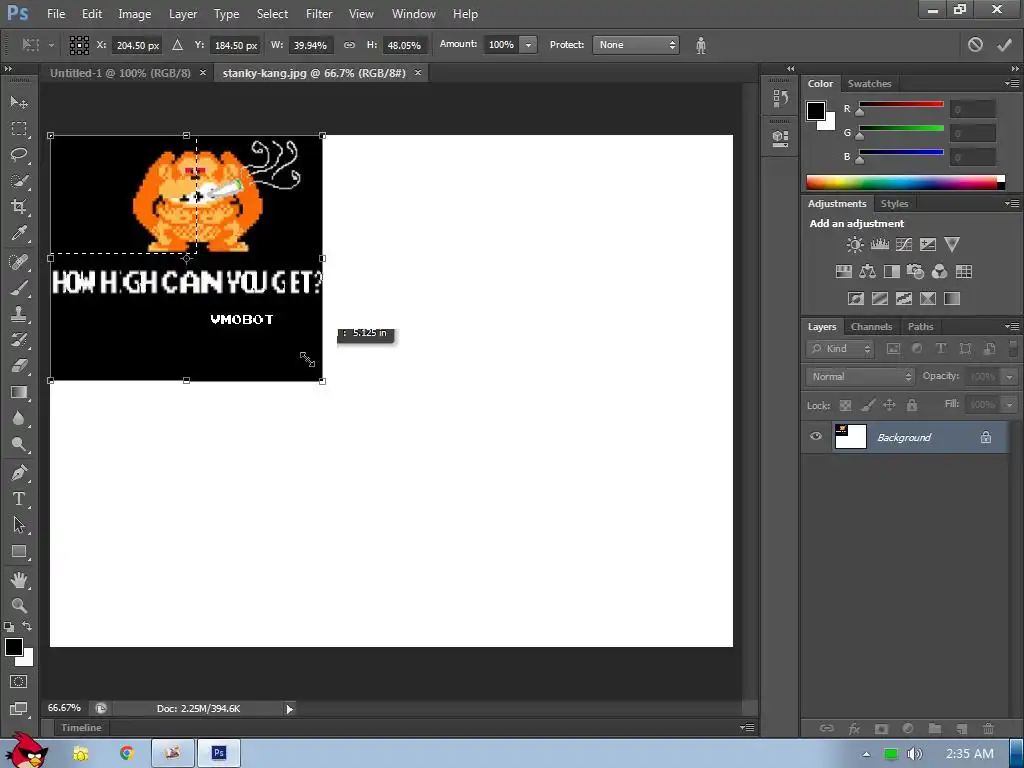Screen dimensions: 1024x768
Task: Open the Layers panel flyout menu
Action: [1012, 327]
